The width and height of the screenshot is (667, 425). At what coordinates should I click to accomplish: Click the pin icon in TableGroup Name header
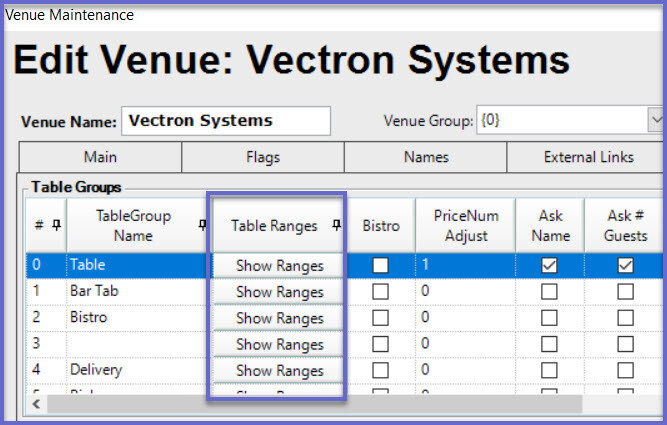pos(203,225)
